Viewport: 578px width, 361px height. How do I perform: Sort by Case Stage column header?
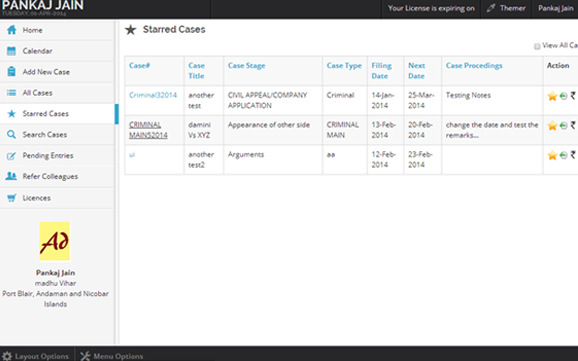[x=247, y=66]
